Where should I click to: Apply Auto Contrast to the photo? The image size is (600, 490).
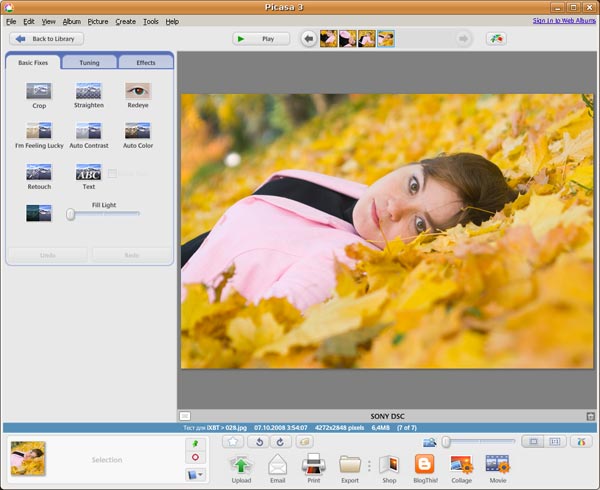88,131
